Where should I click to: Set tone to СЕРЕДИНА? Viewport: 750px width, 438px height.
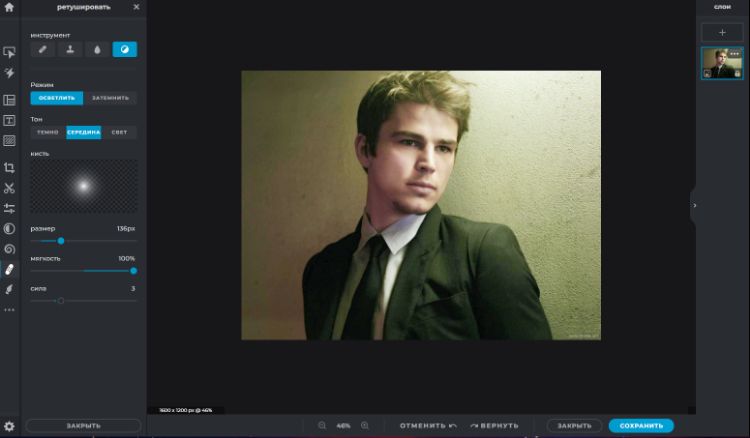83,132
